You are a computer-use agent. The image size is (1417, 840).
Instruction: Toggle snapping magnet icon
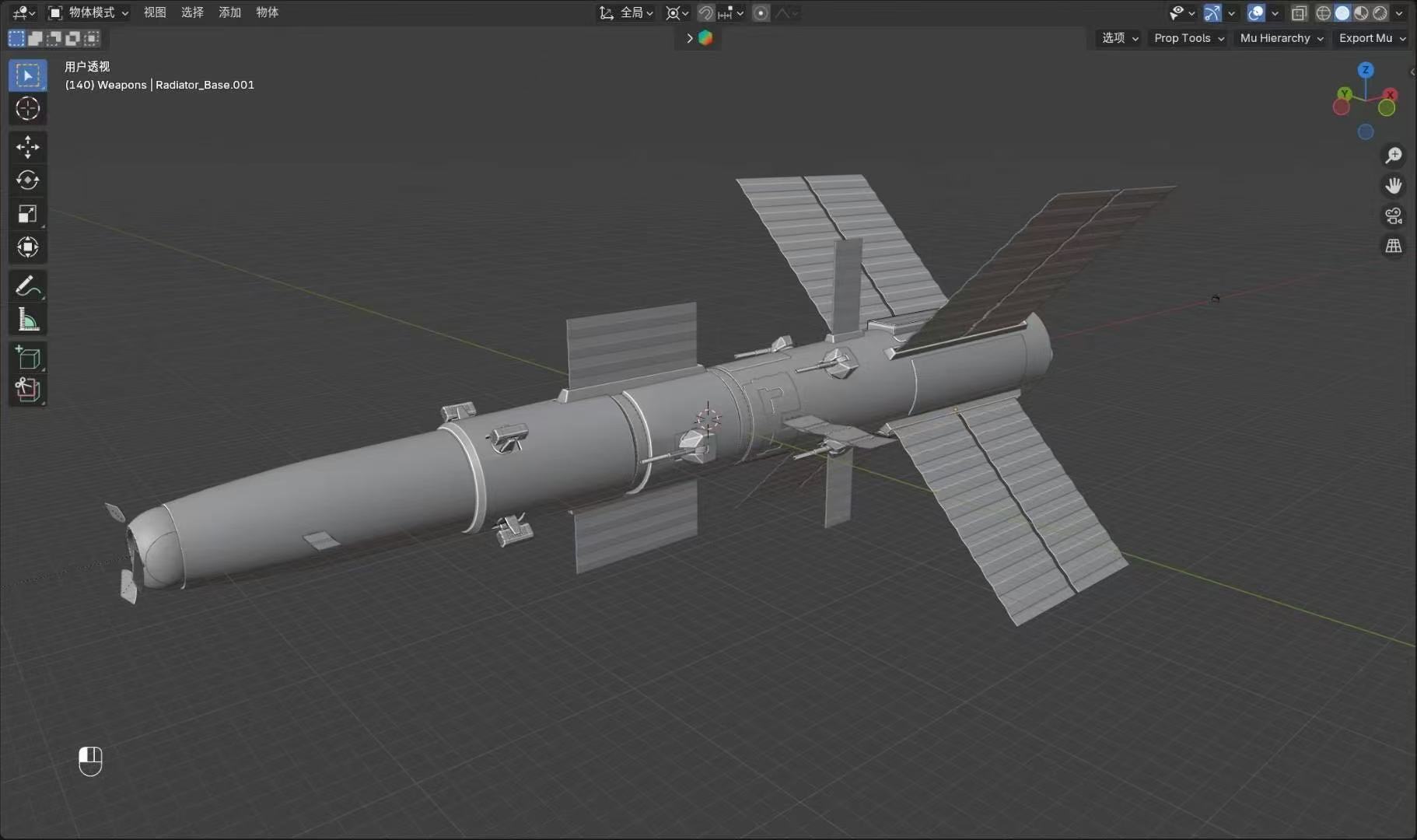(705, 12)
